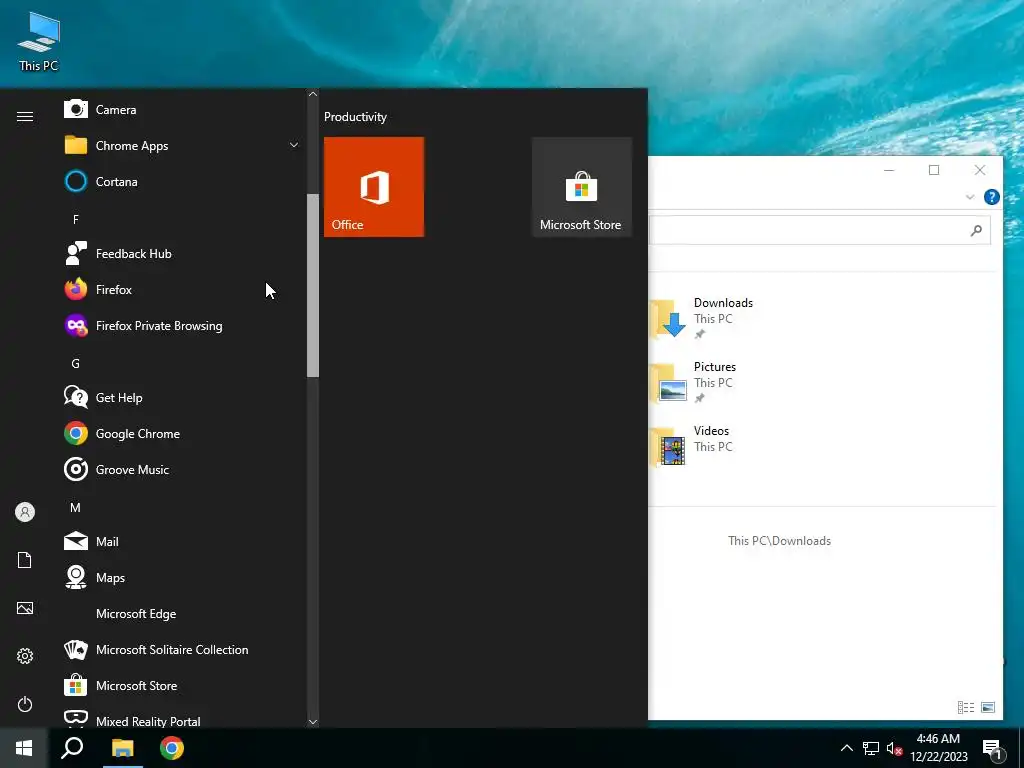Select This PC desktop icon
This screenshot has height=768, width=1024.
[x=39, y=41]
